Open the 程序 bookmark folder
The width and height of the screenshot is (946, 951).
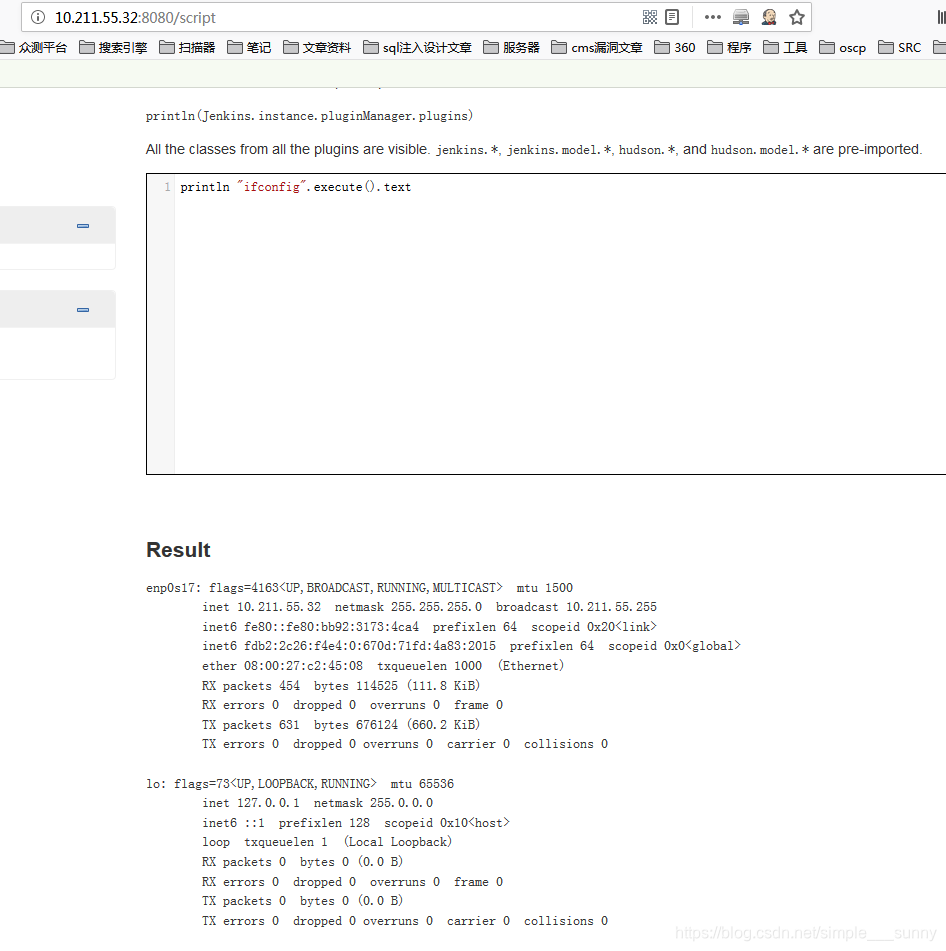[730, 47]
